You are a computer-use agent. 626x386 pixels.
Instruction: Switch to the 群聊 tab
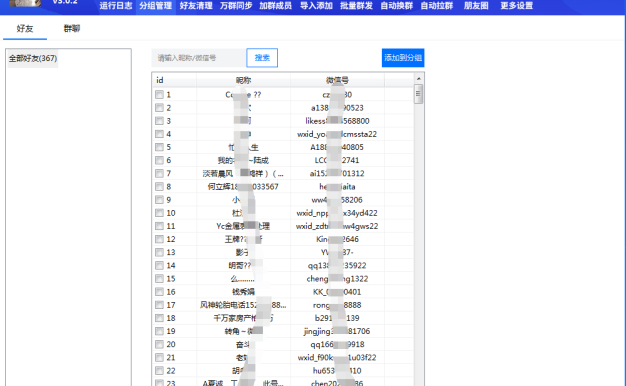(x=72, y=28)
